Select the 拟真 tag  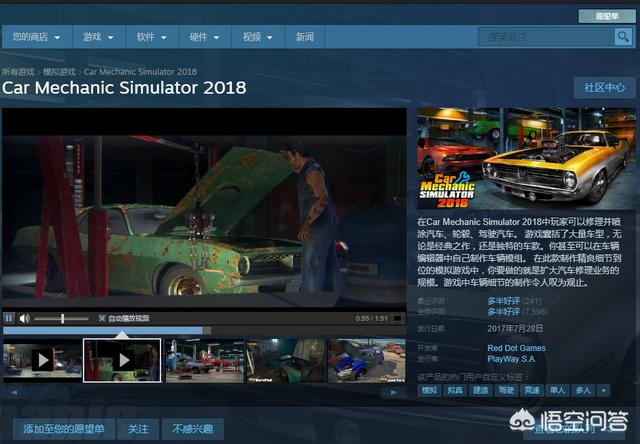pos(455,391)
